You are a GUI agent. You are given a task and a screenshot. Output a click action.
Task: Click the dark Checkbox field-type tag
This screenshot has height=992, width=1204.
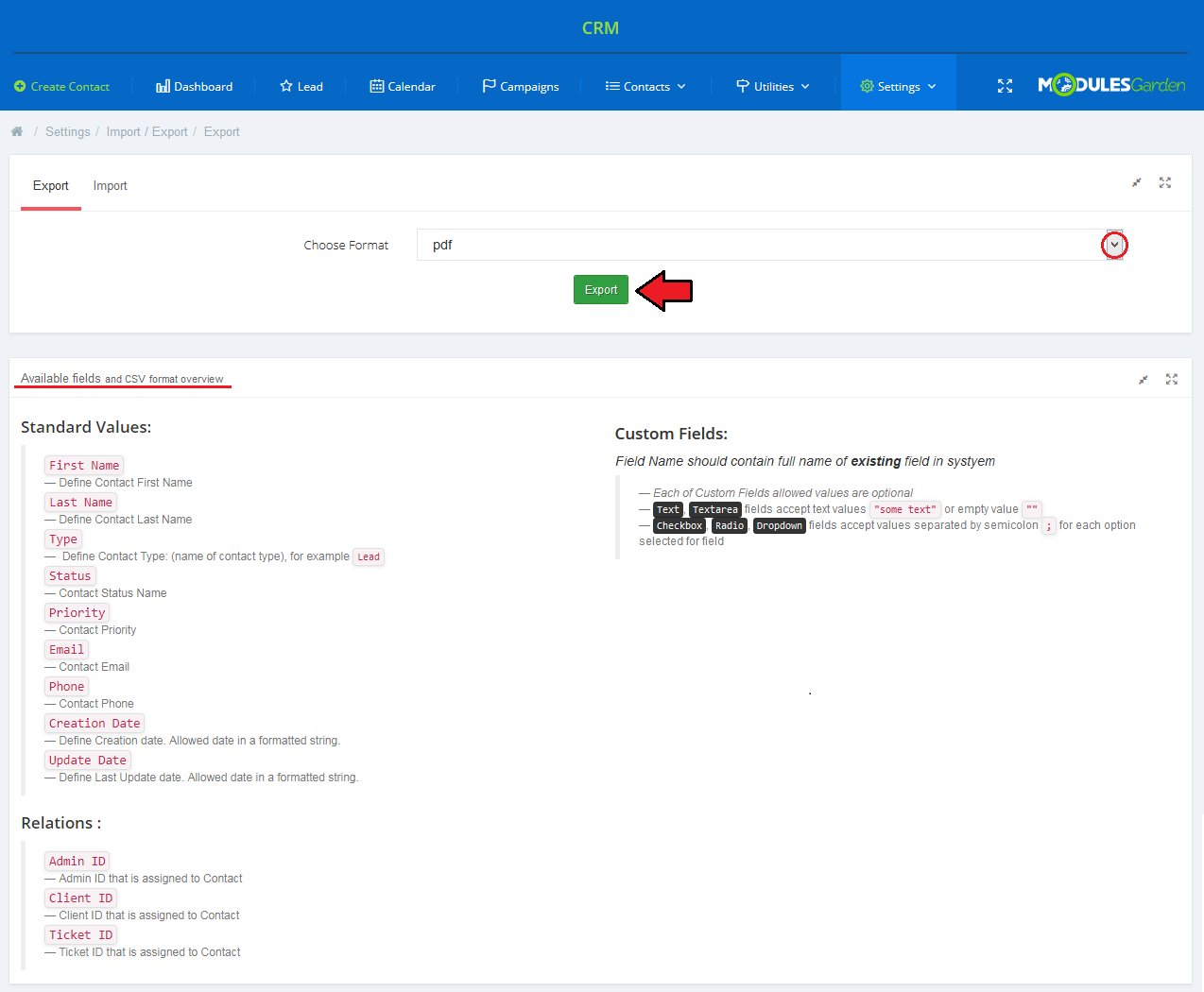(679, 526)
